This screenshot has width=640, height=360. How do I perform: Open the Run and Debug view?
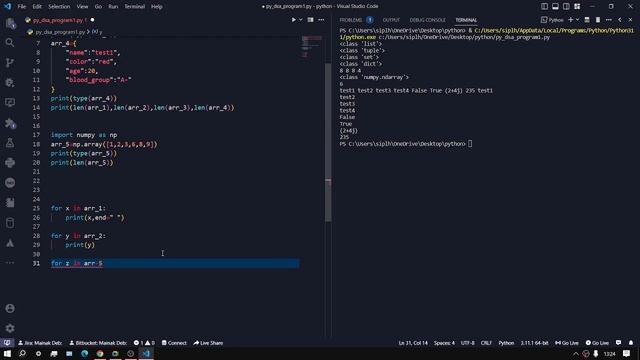(x=10, y=82)
